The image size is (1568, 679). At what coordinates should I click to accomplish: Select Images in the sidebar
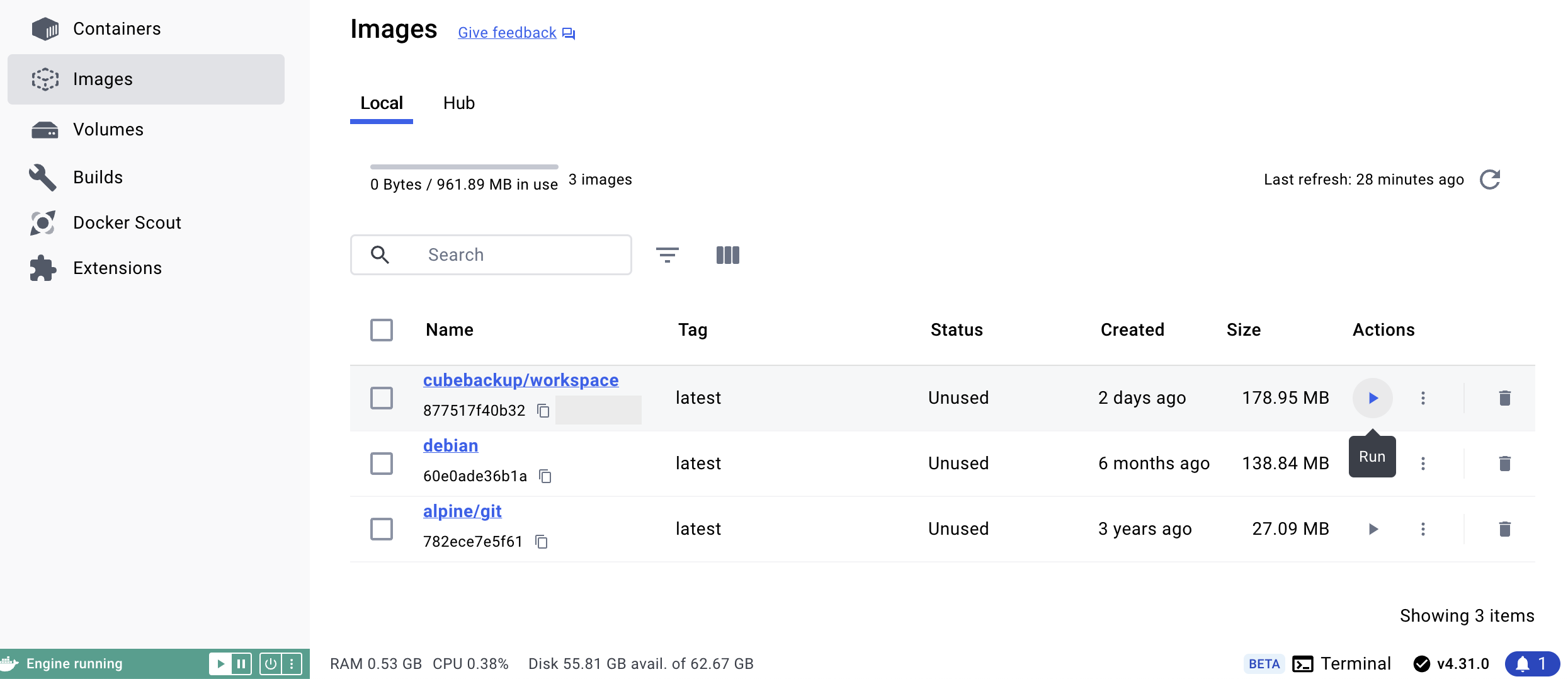point(146,79)
